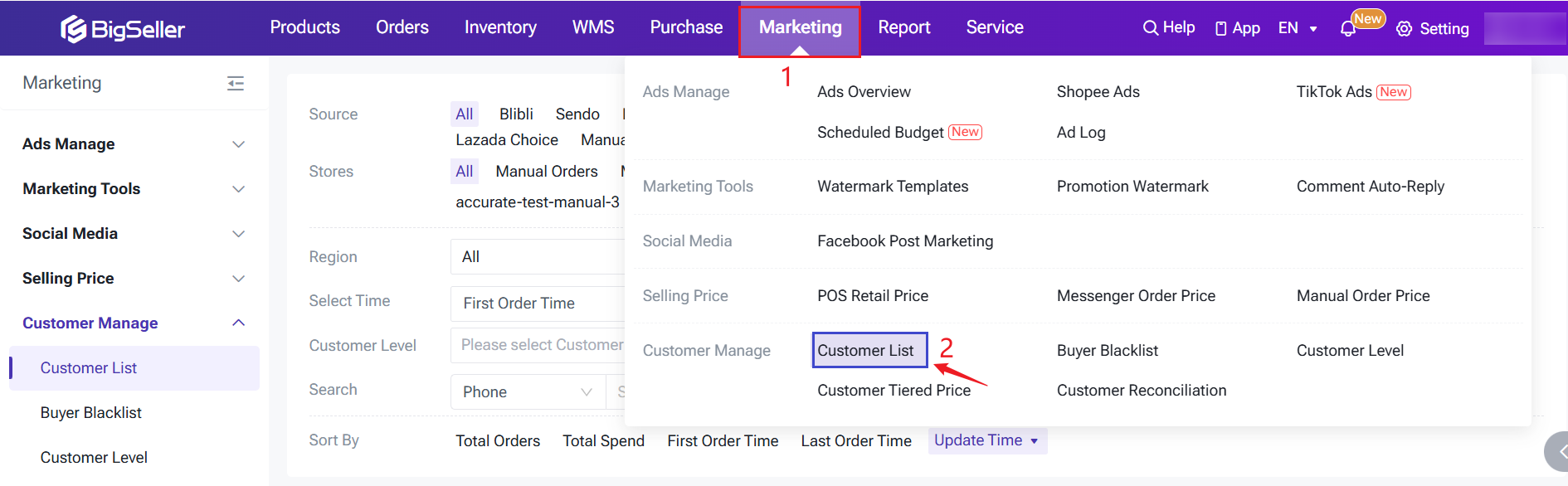Open the notifications bell icon
The width and height of the screenshot is (1568, 486).
tap(1348, 29)
